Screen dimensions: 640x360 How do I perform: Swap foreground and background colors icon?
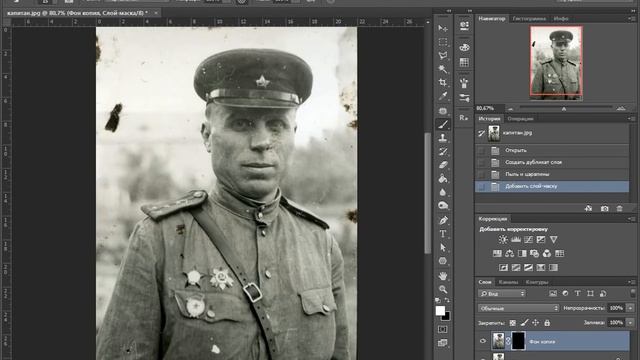[447, 300]
